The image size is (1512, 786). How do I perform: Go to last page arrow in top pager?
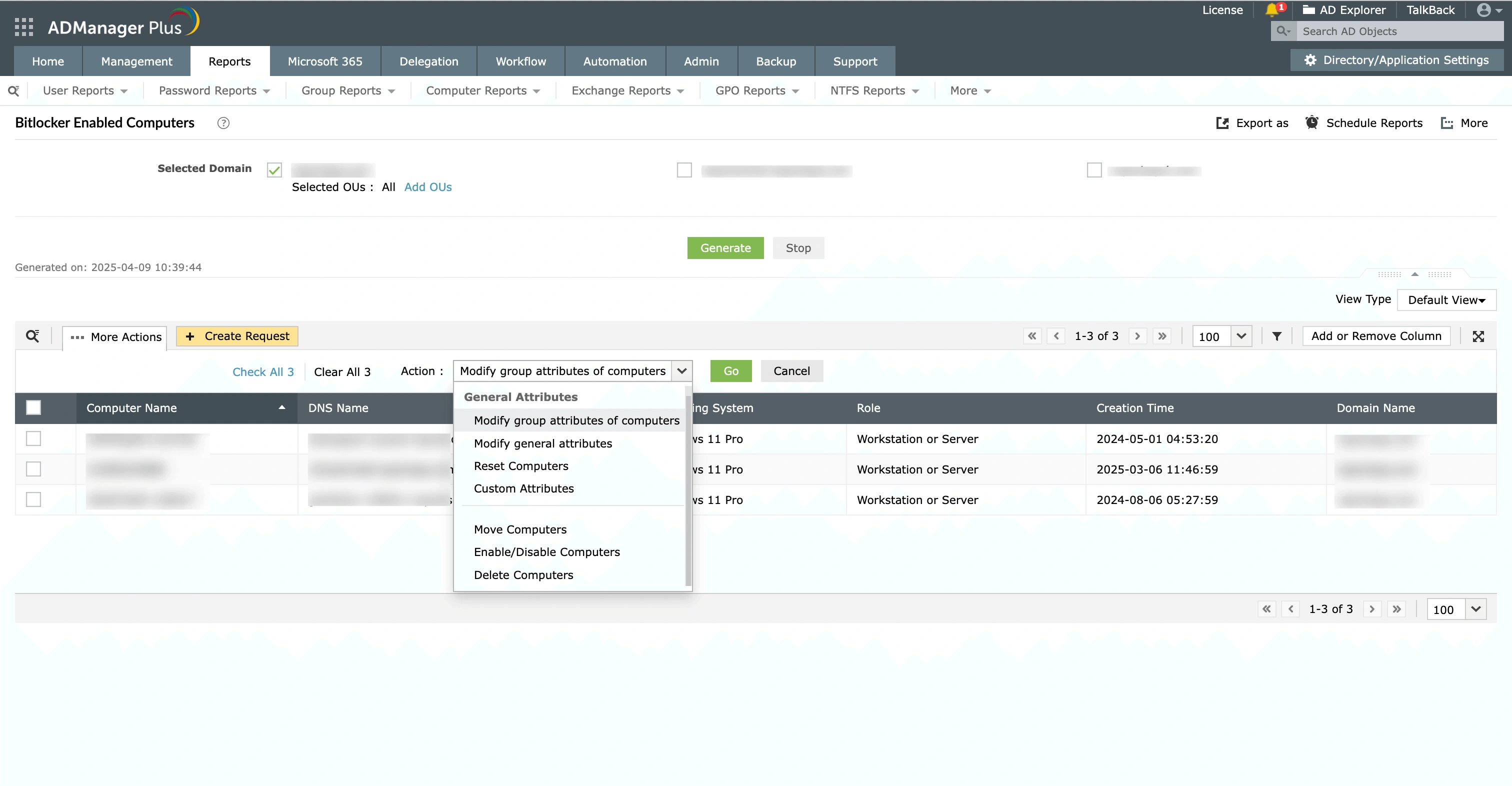pos(1161,336)
